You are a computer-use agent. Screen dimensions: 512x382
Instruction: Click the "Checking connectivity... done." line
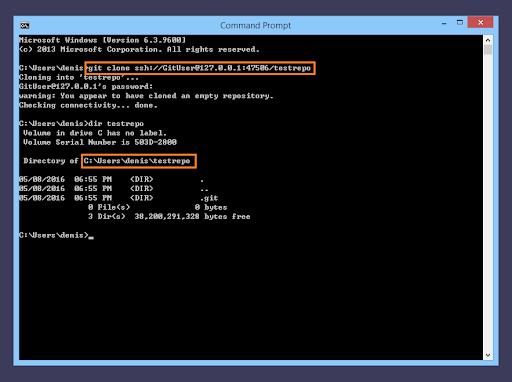pos(88,105)
